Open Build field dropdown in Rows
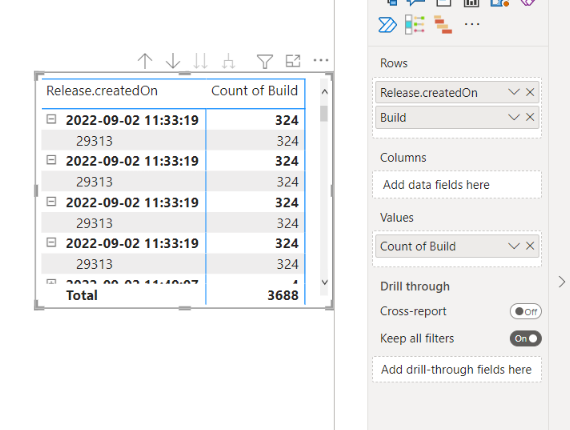 [x=513, y=117]
